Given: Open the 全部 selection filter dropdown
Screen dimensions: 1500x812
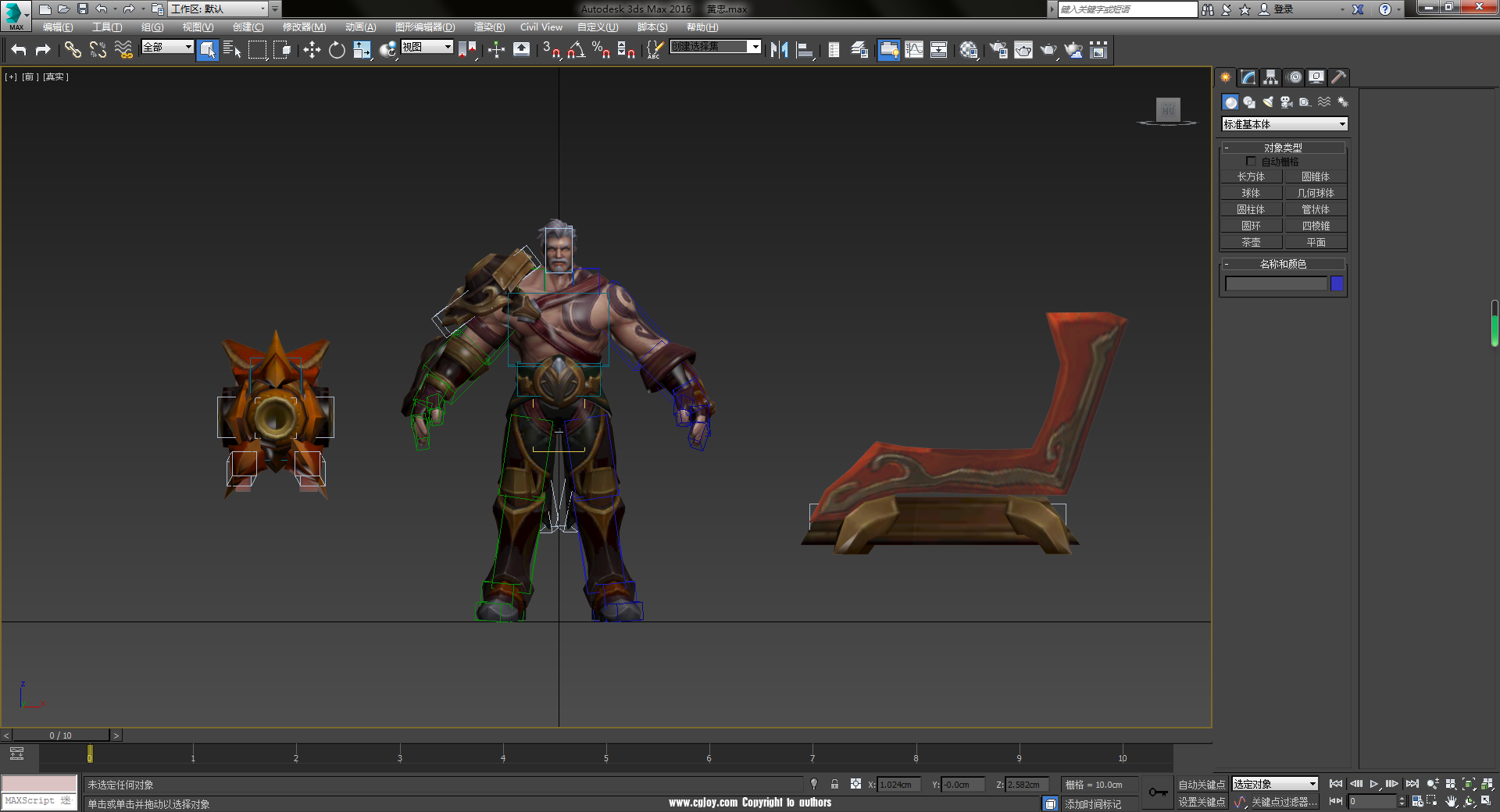Looking at the screenshot, I should [x=167, y=47].
